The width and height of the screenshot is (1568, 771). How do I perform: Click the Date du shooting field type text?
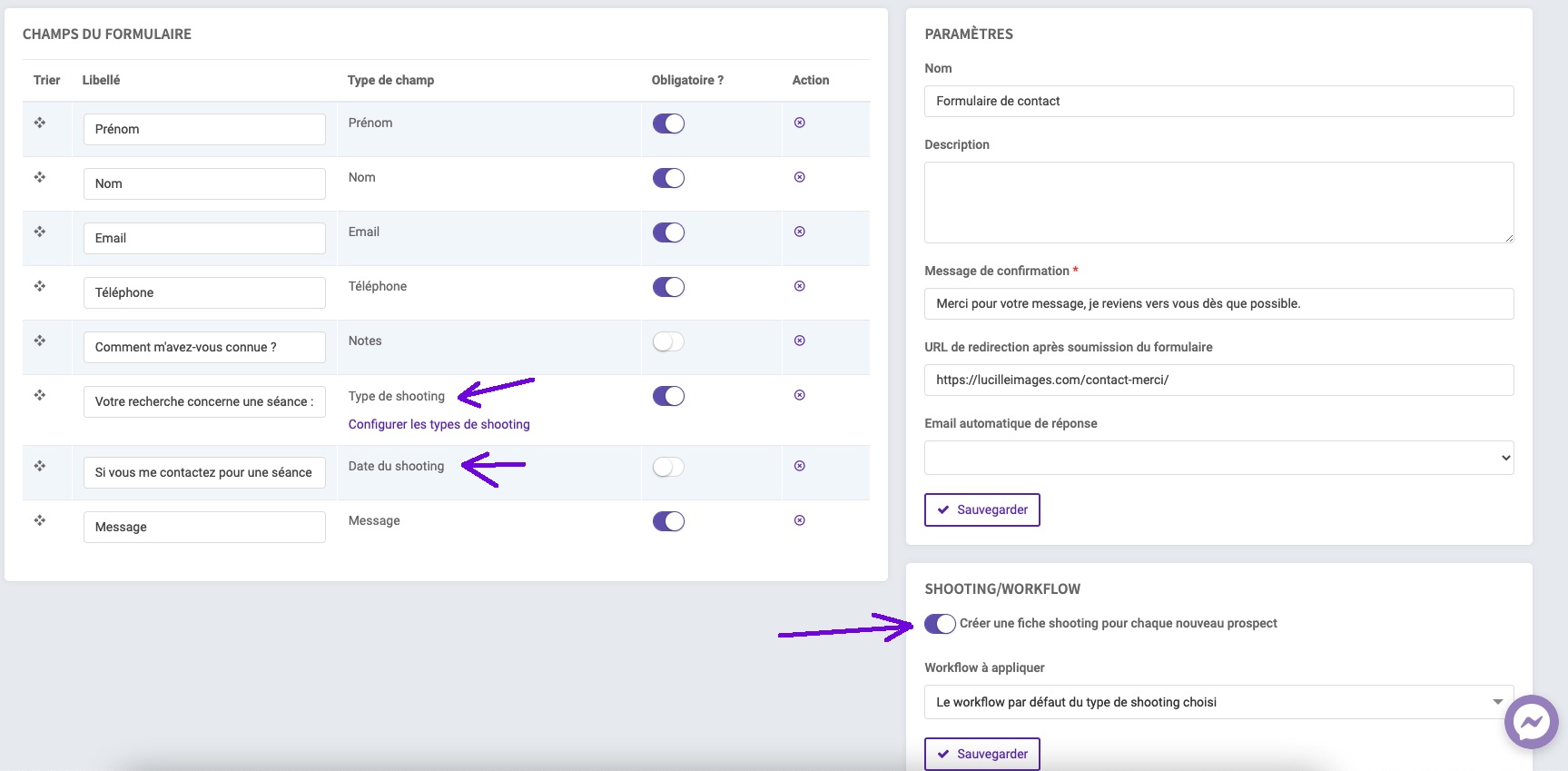pos(396,466)
